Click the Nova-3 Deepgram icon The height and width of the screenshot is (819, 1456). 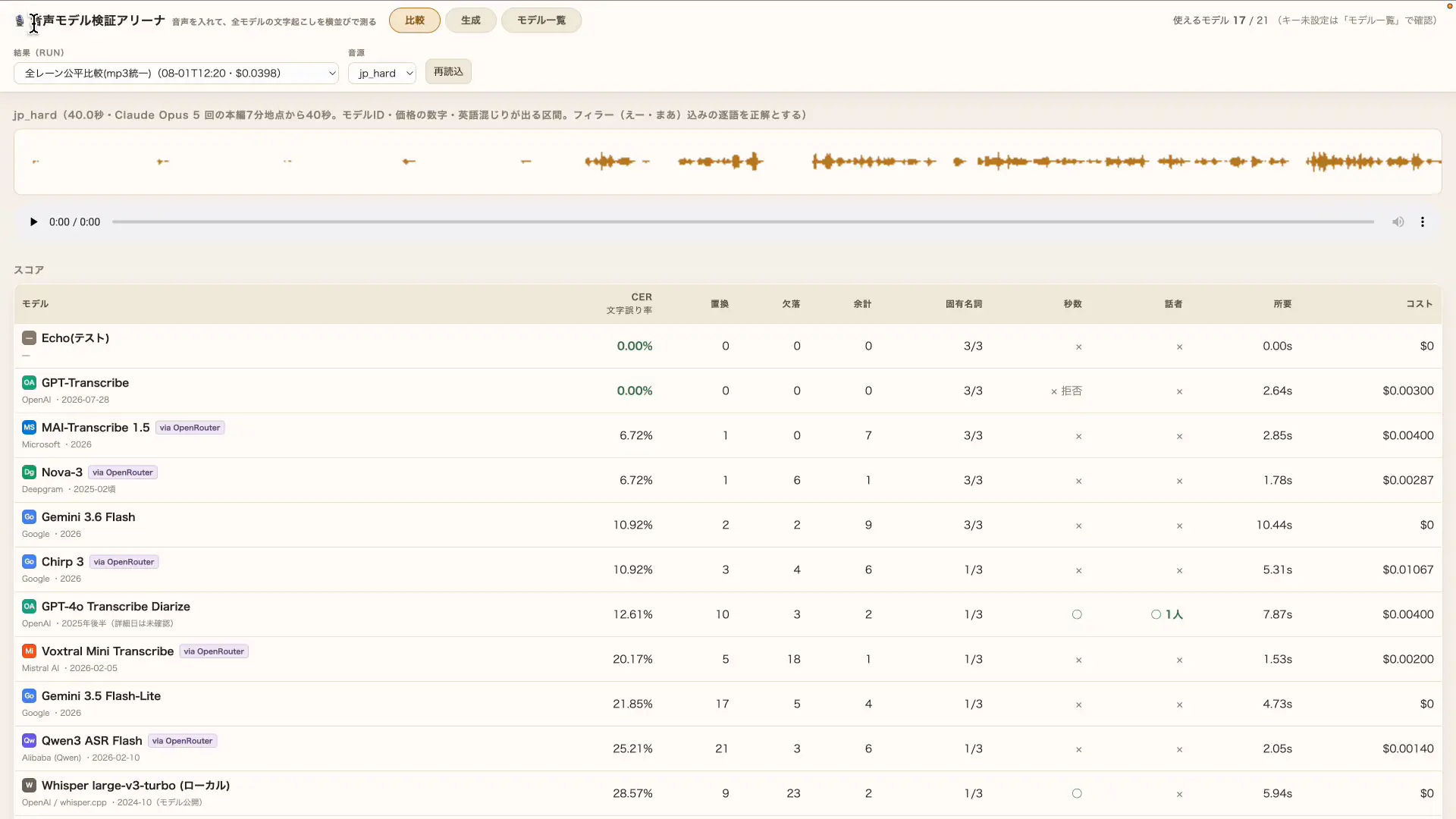point(29,472)
